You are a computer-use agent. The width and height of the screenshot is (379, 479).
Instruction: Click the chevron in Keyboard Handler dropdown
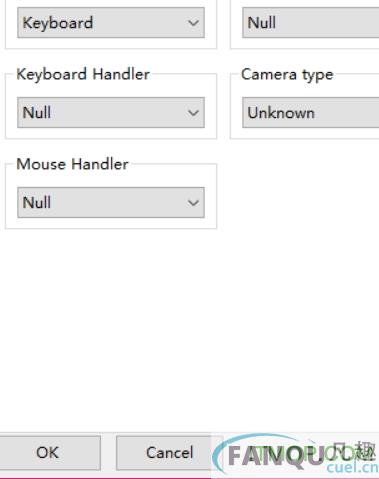coord(193,113)
